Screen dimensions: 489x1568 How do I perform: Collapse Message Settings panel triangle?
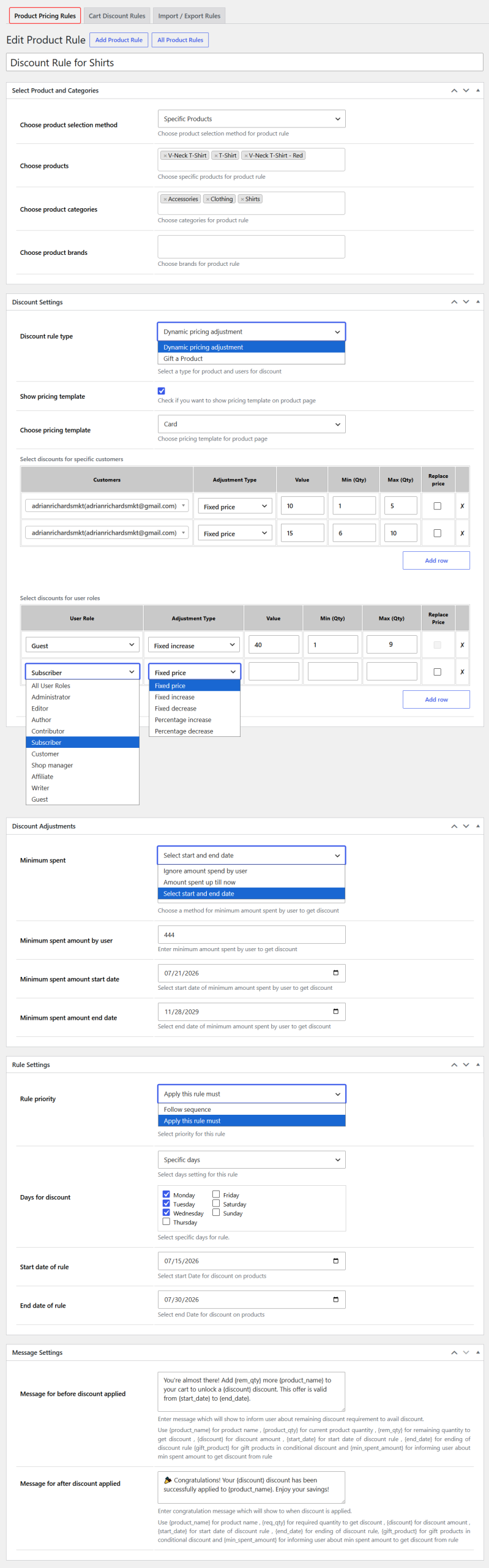click(478, 1352)
